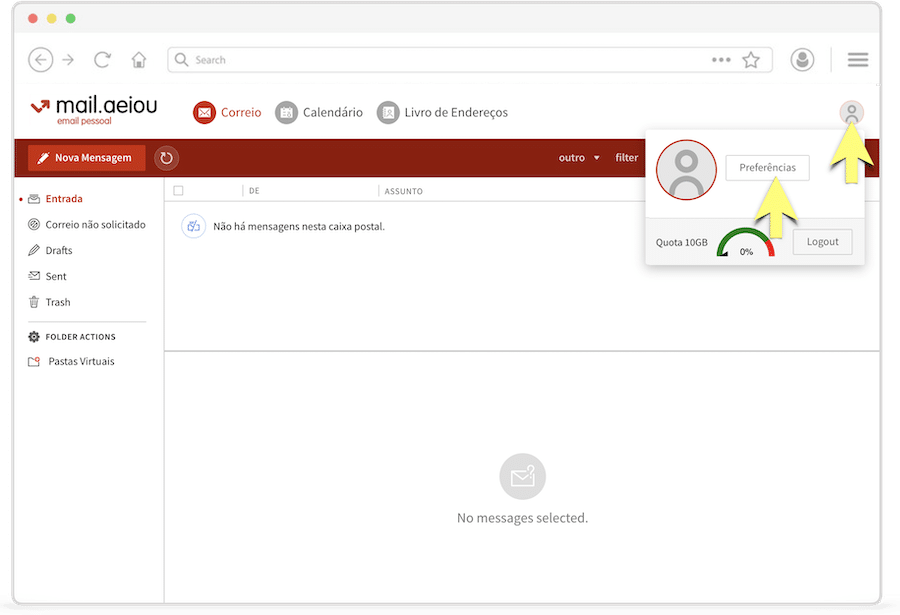This screenshot has width=900, height=615.
Task: Click the user avatar icon top right
Action: pos(851,113)
